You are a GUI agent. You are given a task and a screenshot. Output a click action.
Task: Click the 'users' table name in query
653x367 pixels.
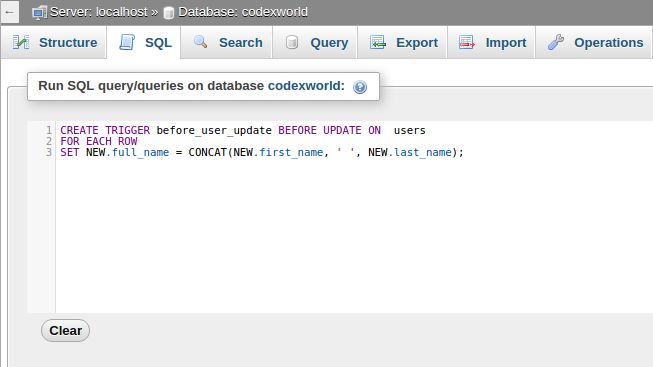coord(410,130)
